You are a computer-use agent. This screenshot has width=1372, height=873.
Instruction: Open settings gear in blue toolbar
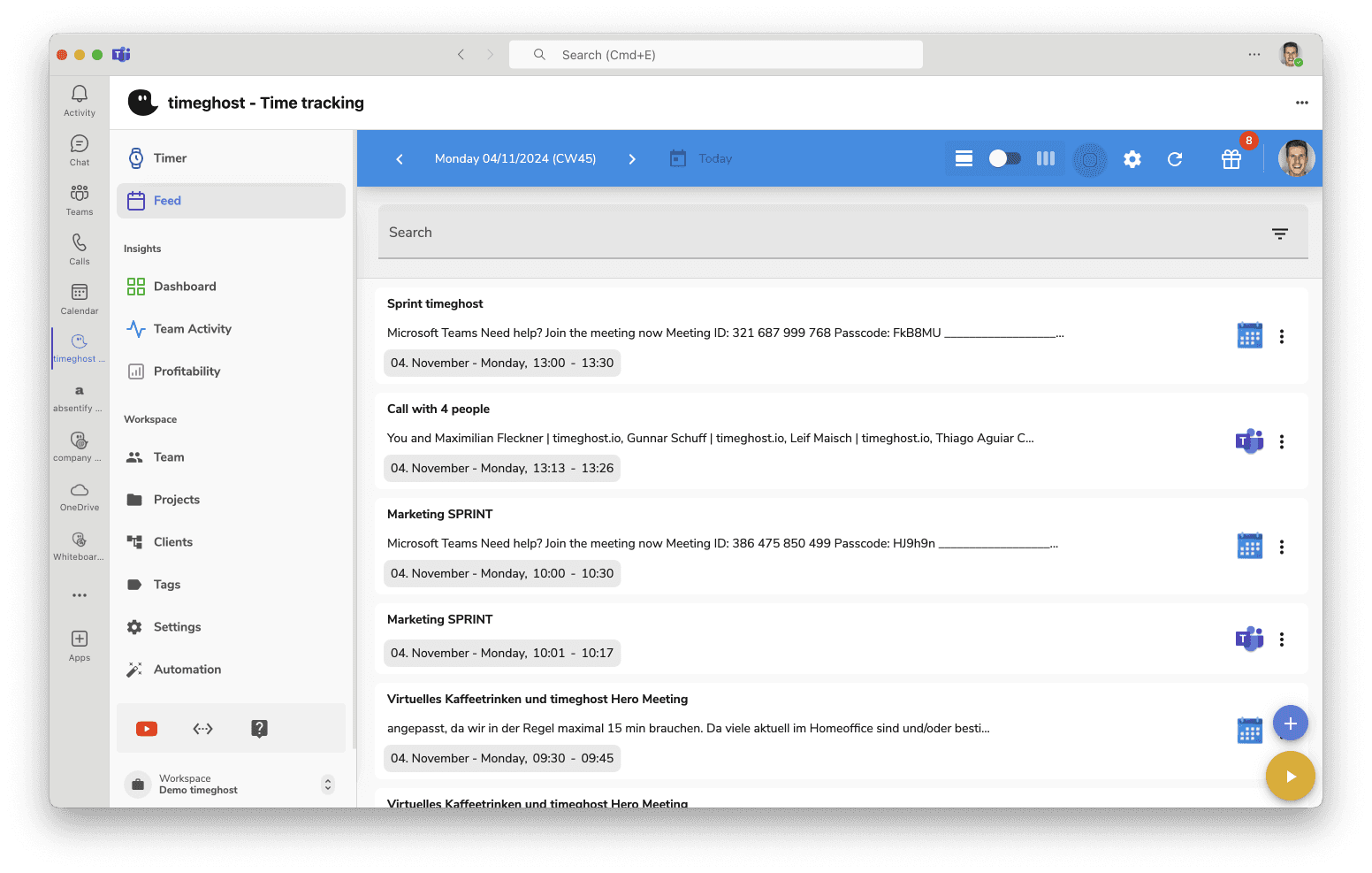point(1132,159)
